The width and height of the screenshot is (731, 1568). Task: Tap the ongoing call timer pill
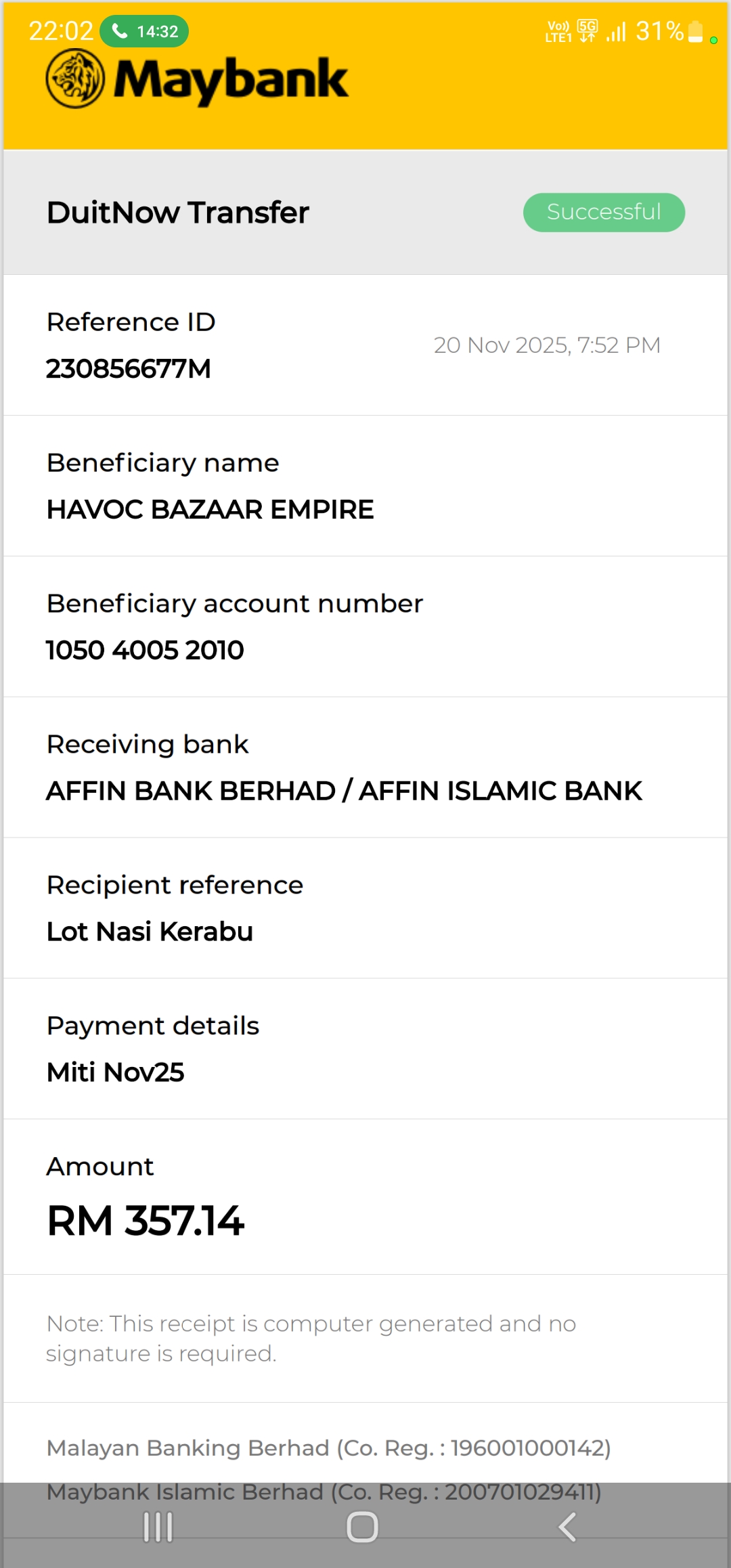[144, 31]
